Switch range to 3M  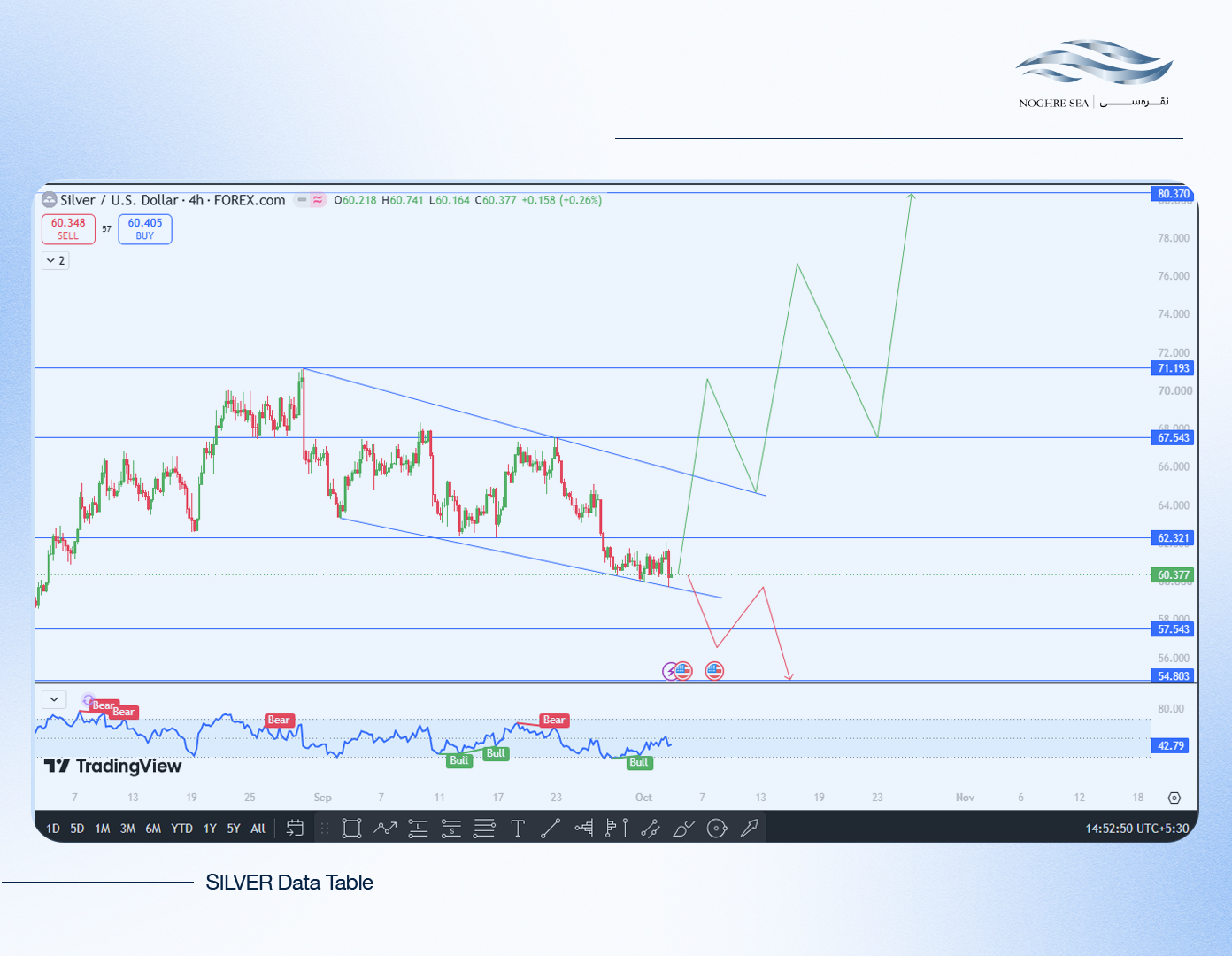[128, 829]
